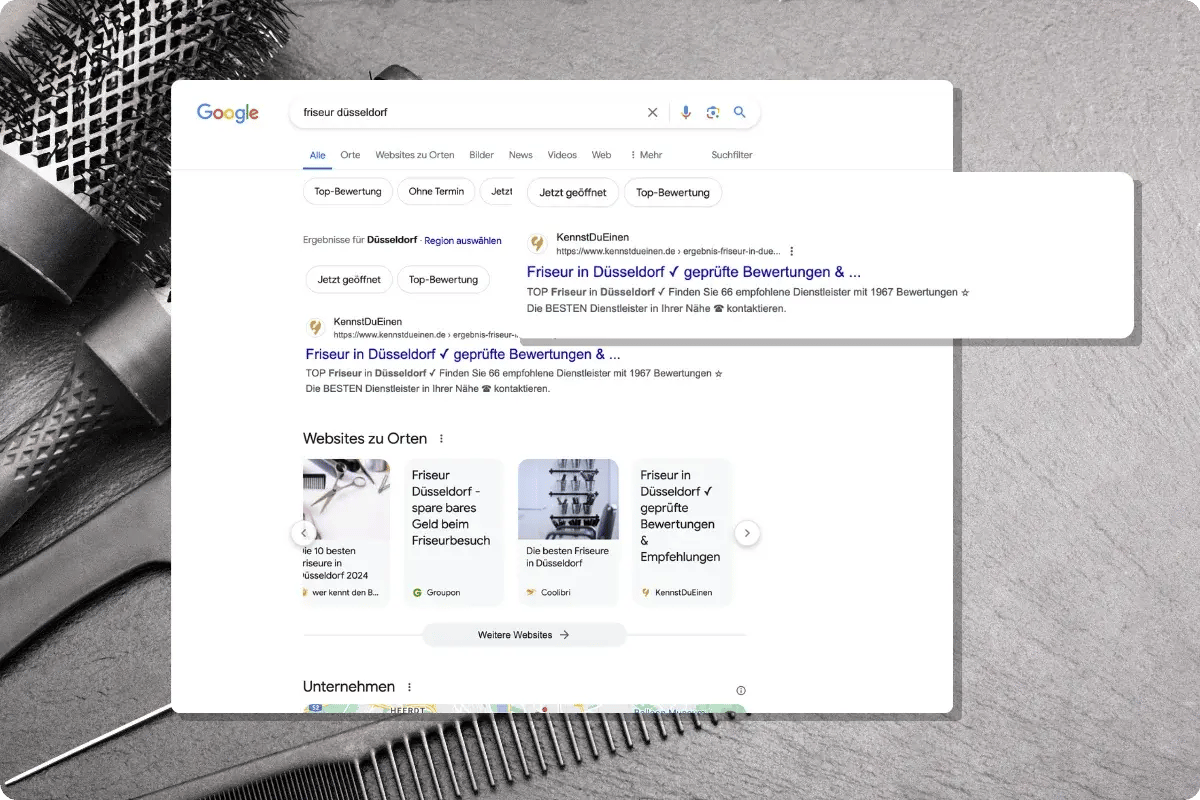This screenshot has height=800, width=1200.
Task: Click into the 'friseur düsseldorf' search field
Action: pos(470,113)
